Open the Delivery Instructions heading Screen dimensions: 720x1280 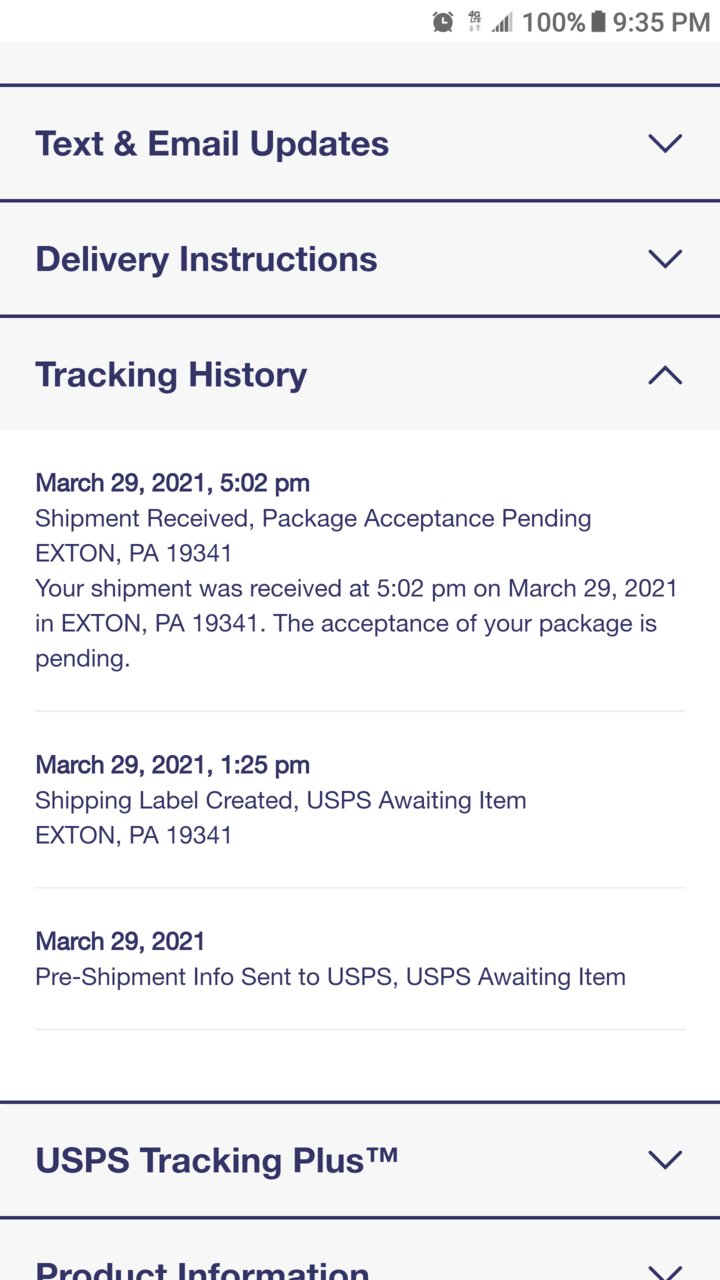206,260
